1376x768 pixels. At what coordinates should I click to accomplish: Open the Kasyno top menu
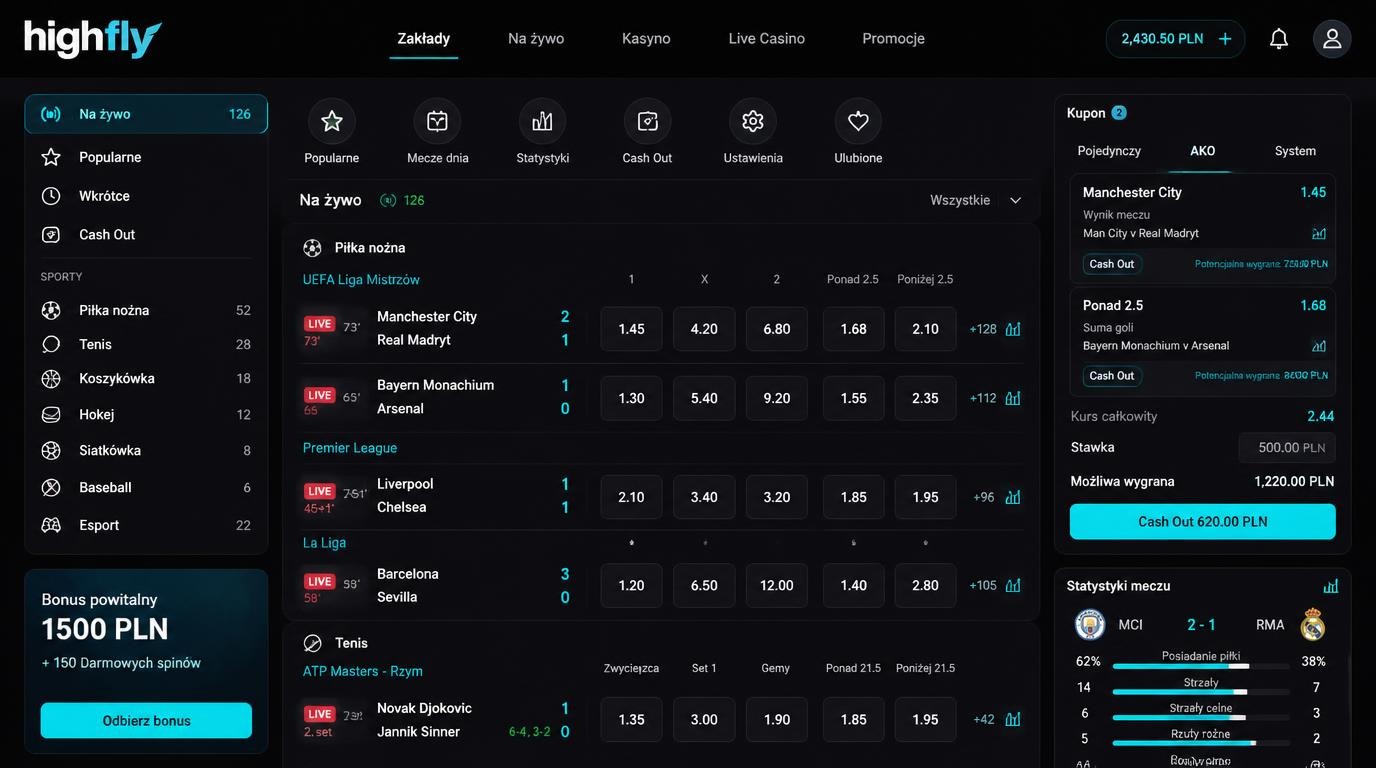coord(646,39)
